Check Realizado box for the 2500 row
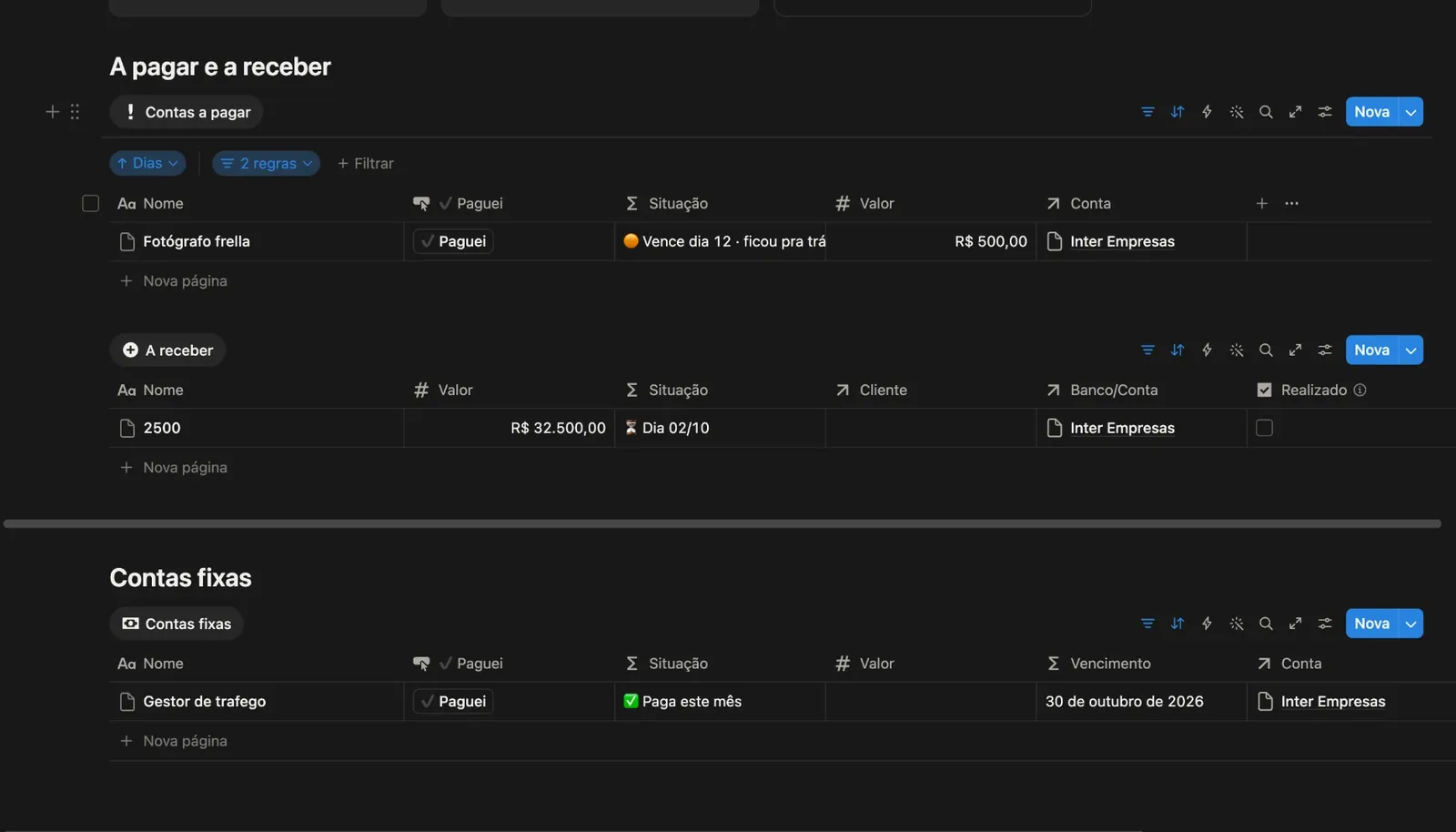The width and height of the screenshot is (1456, 832). coord(1264,428)
